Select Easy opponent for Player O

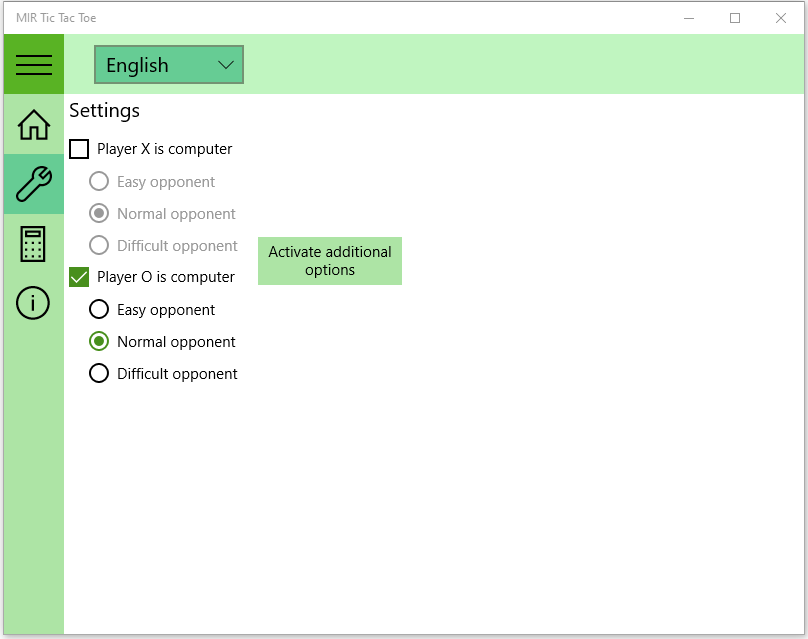98,309
